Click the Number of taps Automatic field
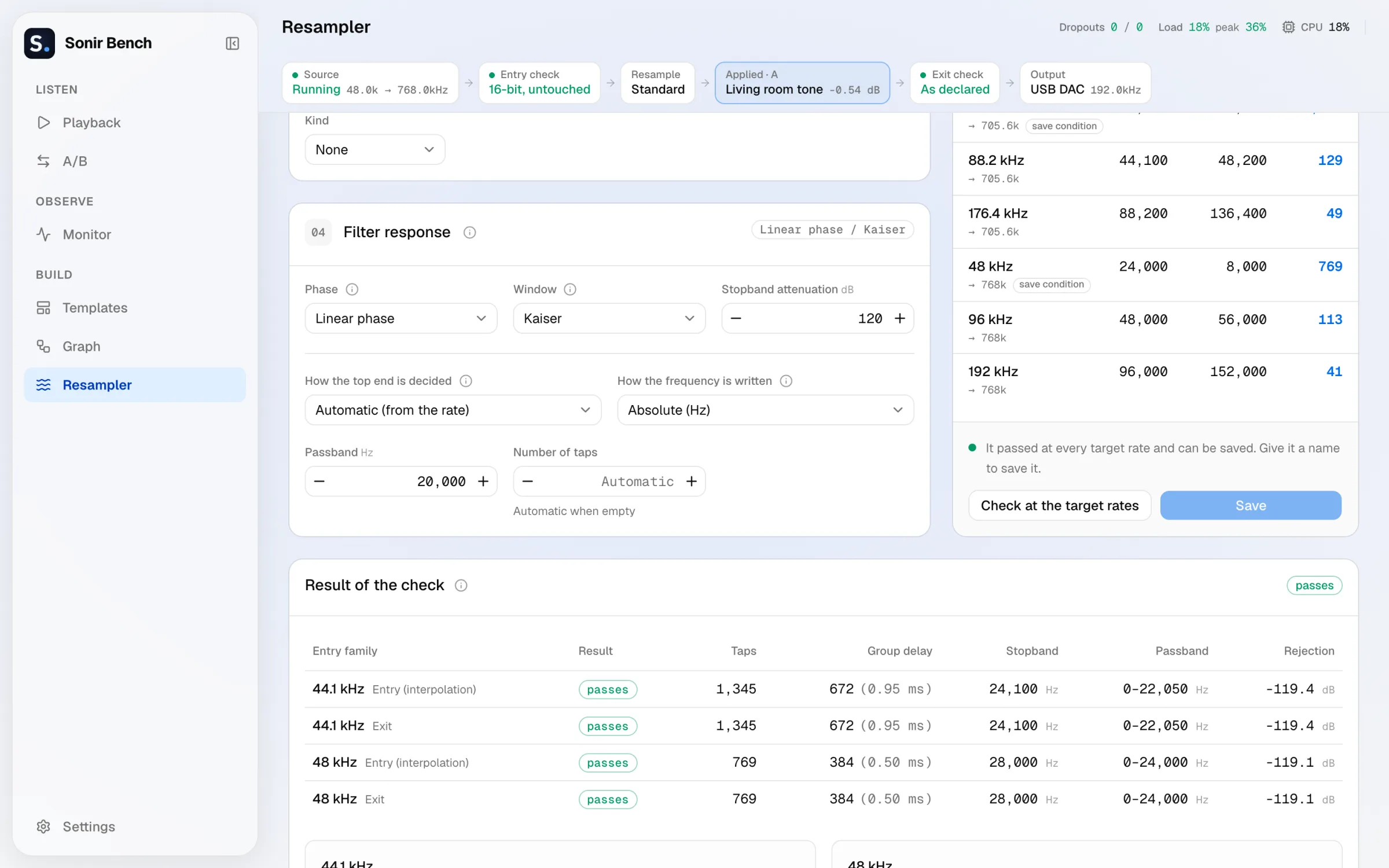The width and height of the screenshot is (1389, 868). (609, 481)
